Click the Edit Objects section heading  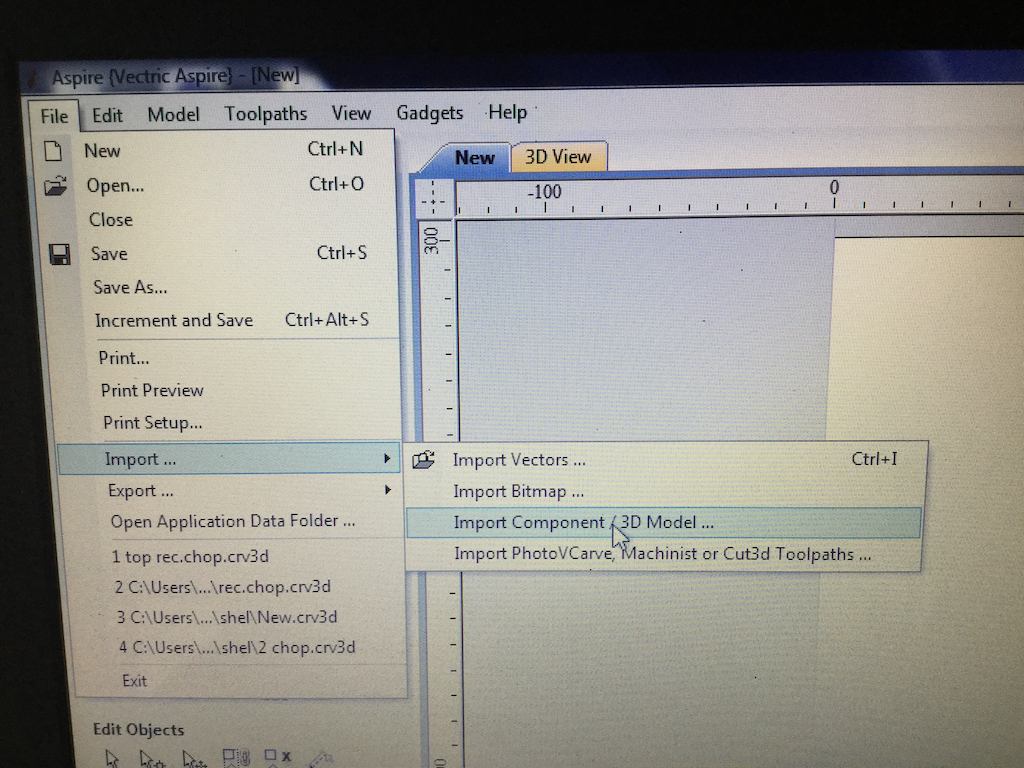click(138, 729)
